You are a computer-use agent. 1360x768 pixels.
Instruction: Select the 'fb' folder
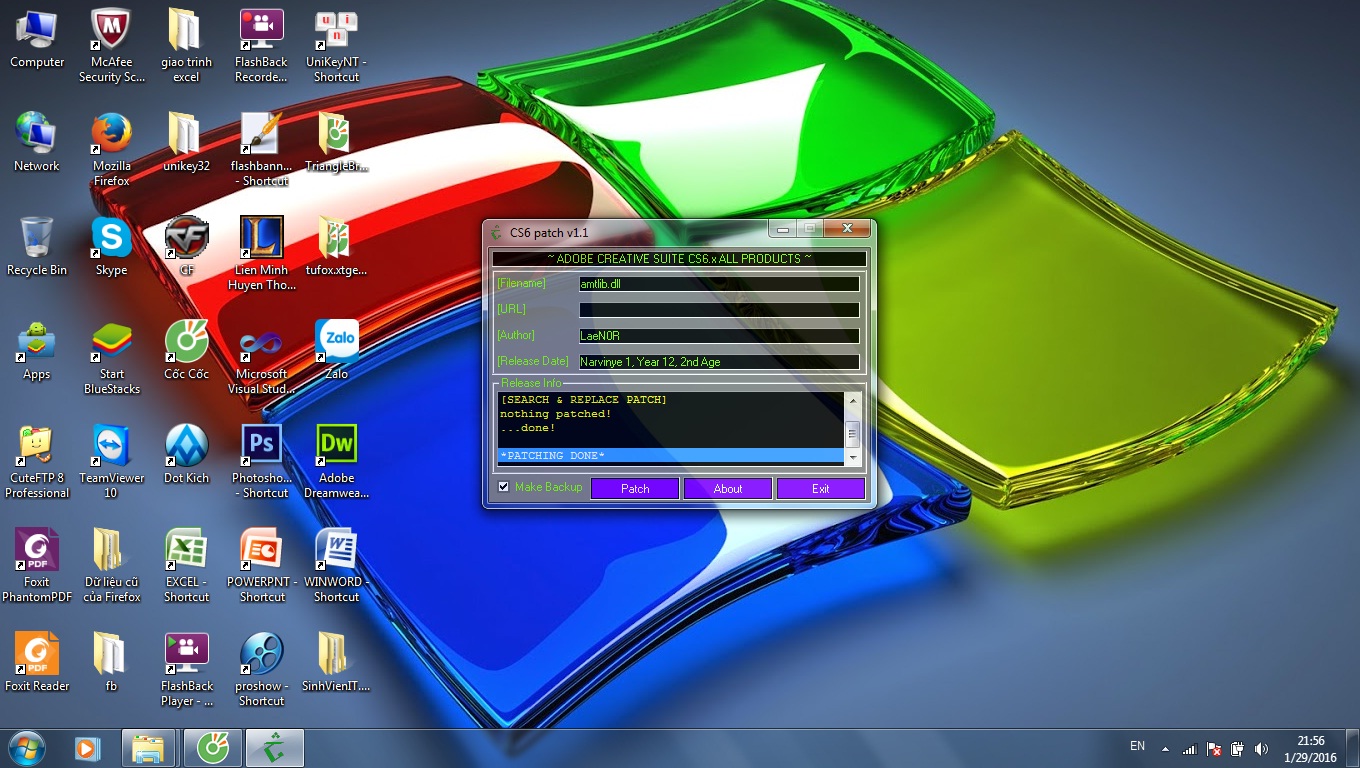pyautogui.click(x=111, y=663)
